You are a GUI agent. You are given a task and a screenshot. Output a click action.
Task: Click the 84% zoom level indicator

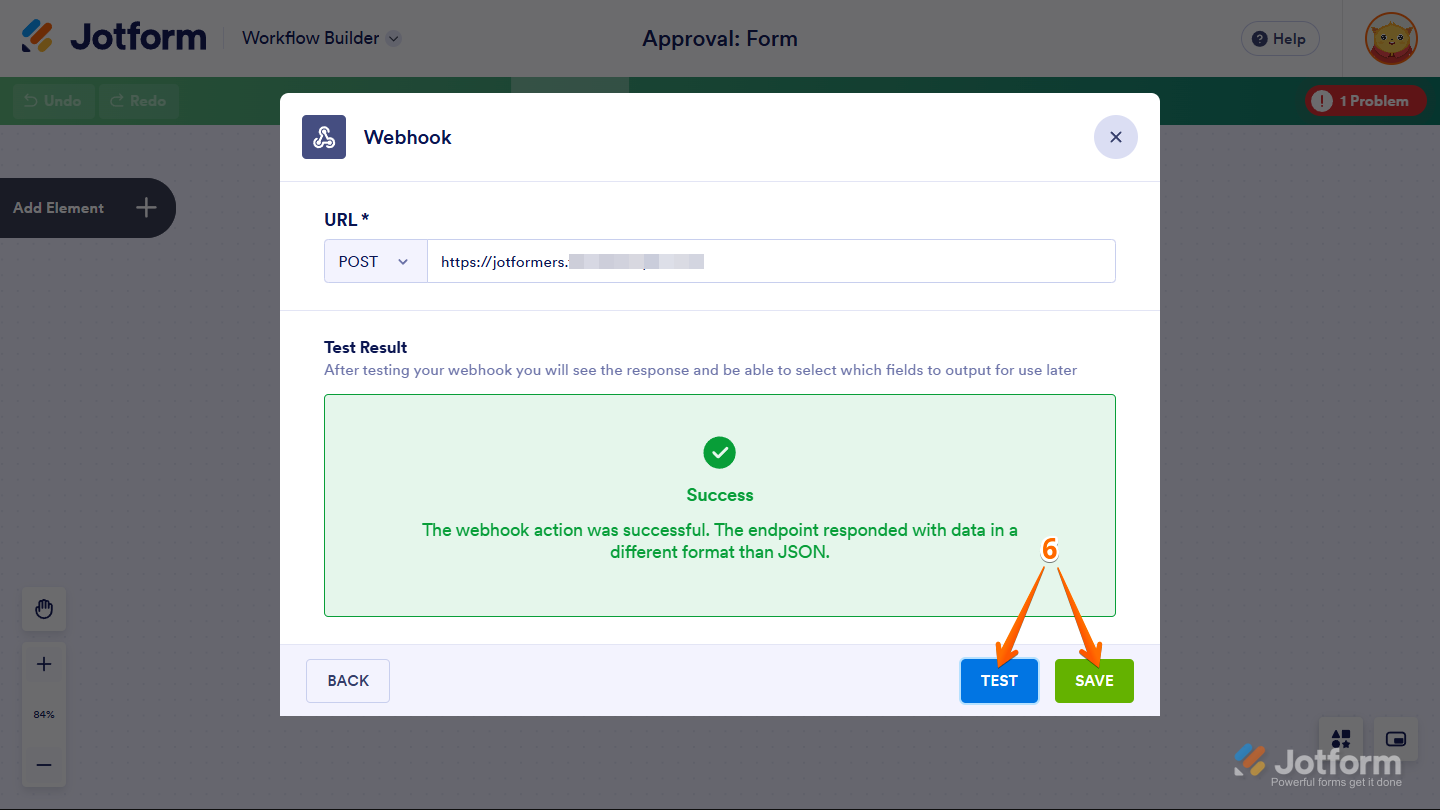tap(43, 714)
